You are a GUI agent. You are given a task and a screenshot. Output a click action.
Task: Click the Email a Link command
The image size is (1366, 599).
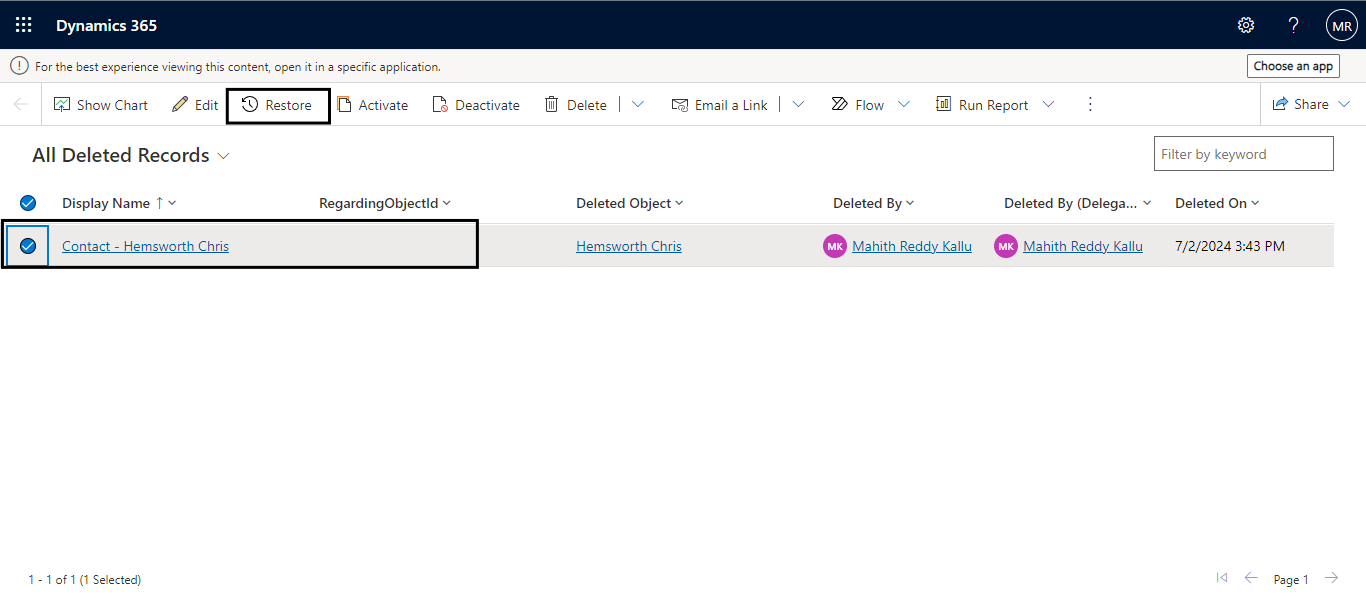coord(720,105)
